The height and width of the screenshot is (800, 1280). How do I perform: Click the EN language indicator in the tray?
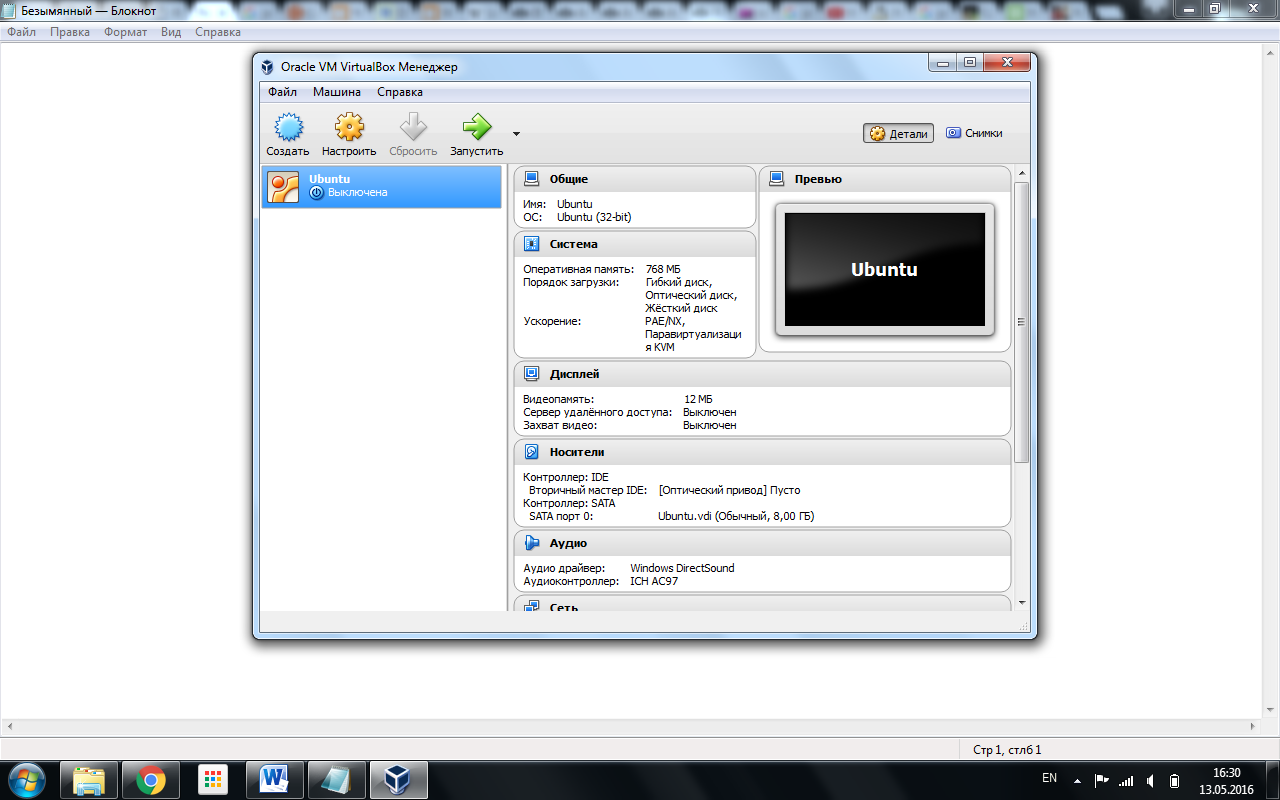[1049, 777]
